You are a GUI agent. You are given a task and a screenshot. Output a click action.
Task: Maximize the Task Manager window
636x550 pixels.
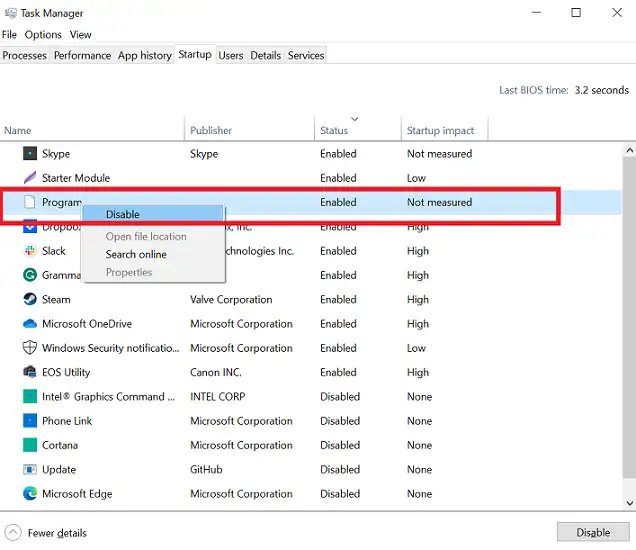576,13
